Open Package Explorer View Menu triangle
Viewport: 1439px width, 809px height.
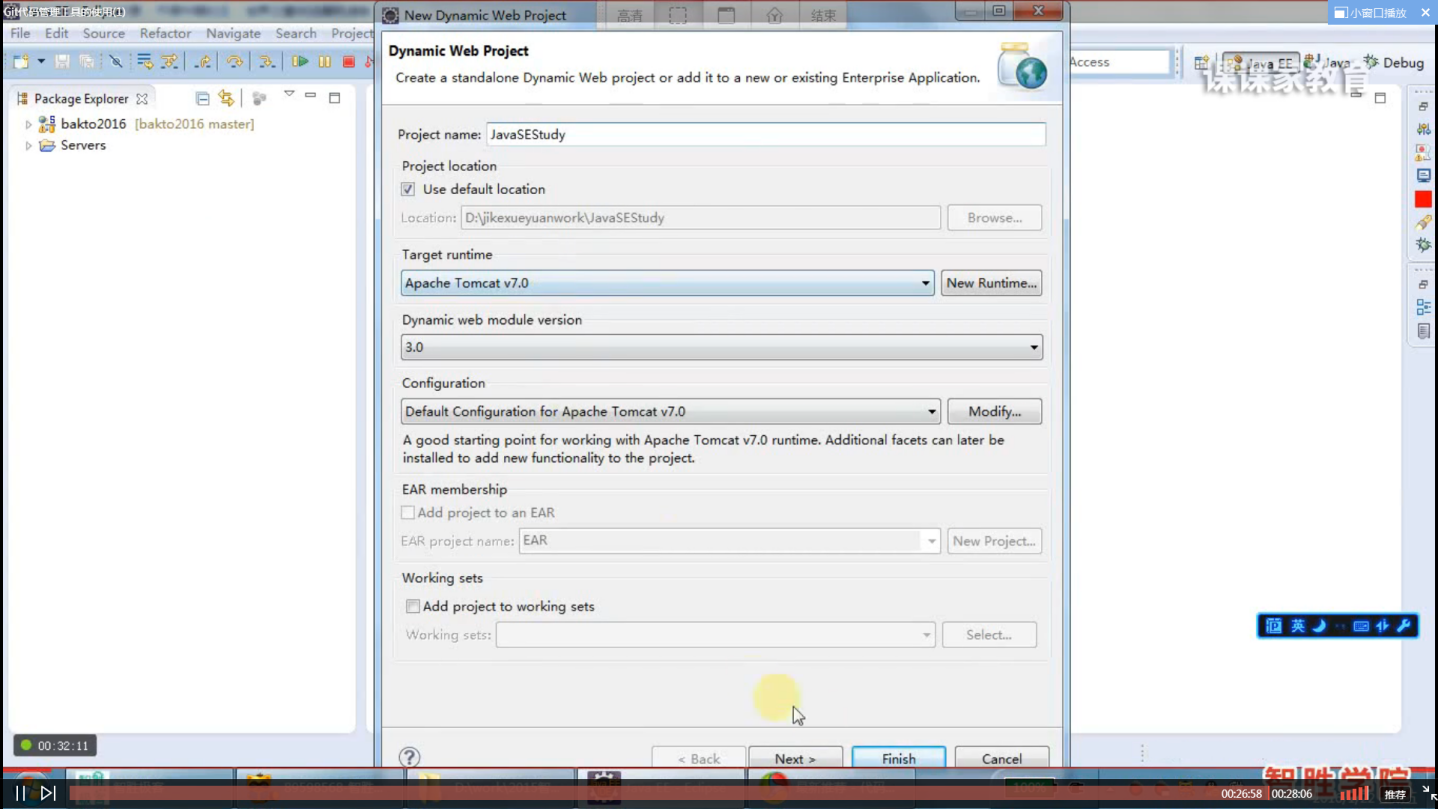289,95
